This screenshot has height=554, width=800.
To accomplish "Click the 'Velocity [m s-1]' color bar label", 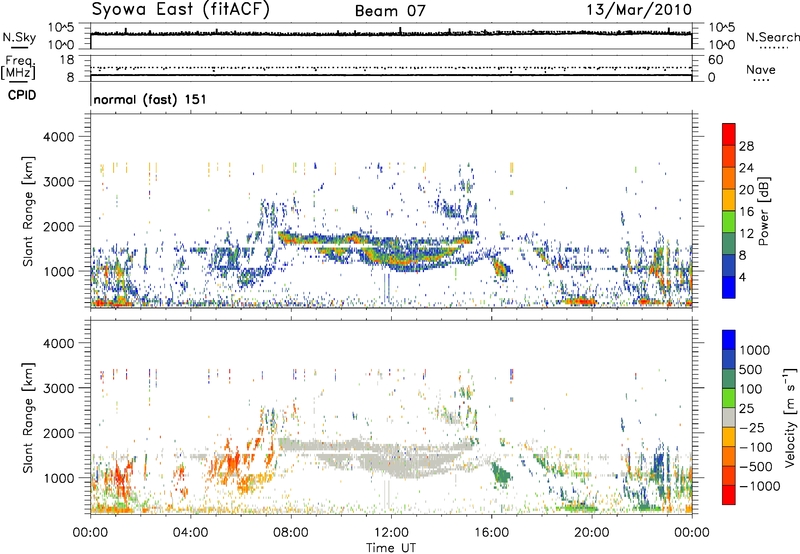I will [790, 417].
